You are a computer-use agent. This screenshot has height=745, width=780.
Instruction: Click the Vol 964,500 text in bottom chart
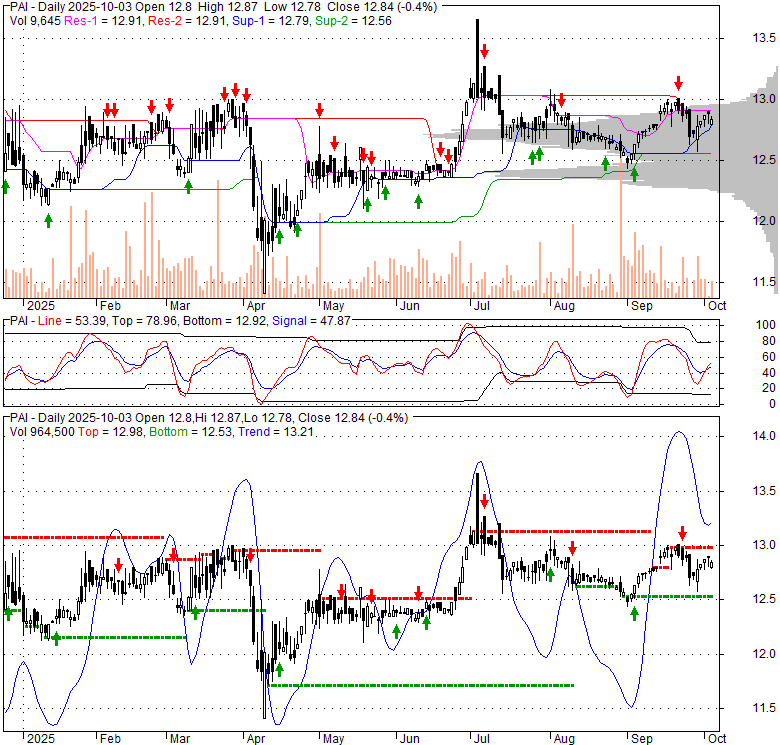coord(42,432)
